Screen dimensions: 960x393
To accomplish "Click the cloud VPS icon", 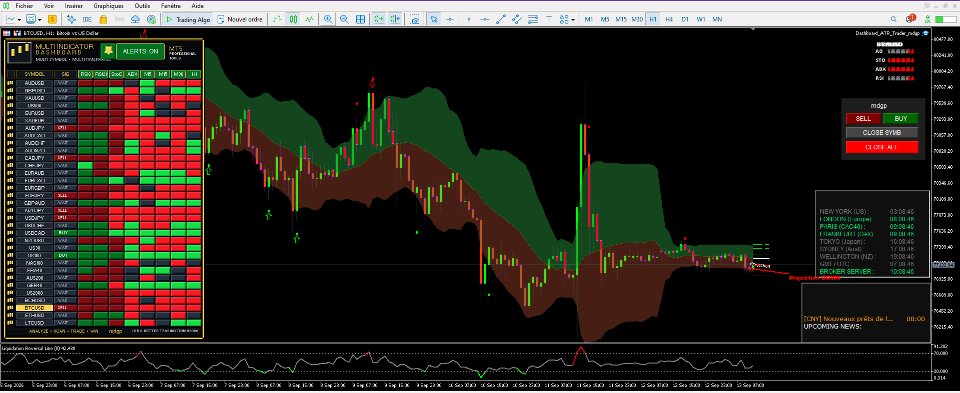I will 135,20.
